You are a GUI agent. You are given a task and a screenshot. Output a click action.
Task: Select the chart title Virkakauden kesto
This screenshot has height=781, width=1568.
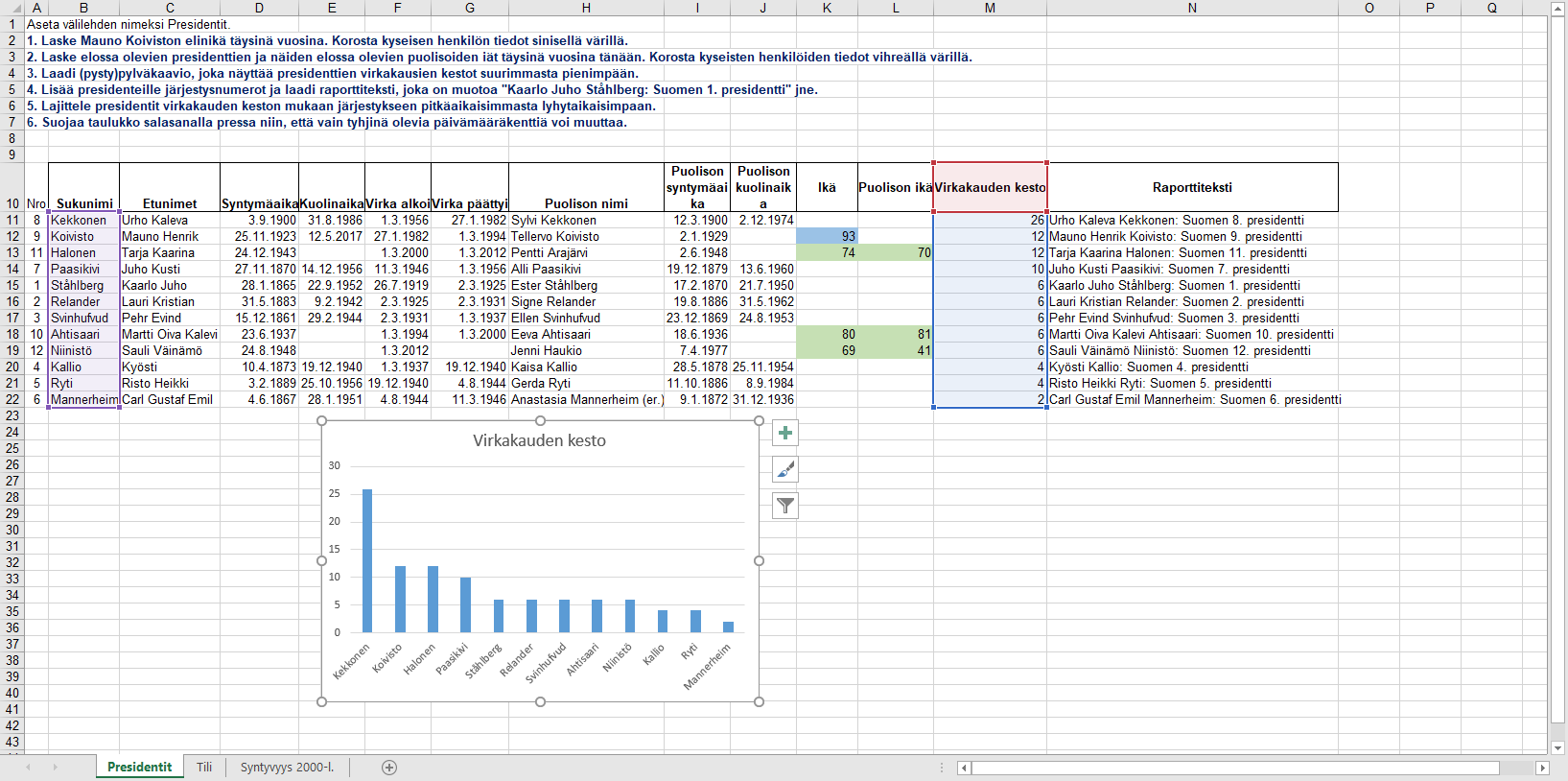click(x=539, y=441)
